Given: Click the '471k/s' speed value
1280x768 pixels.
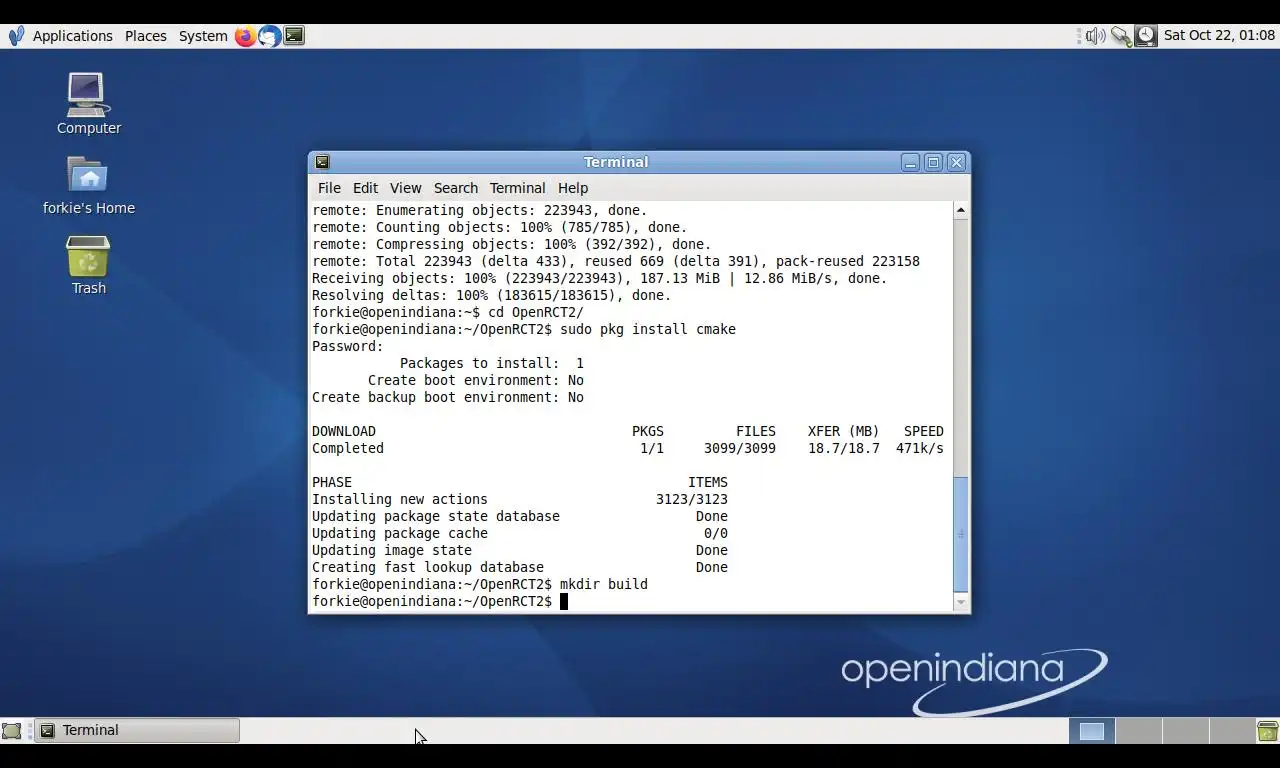Looking at the screenshot, I should point(920,448).
